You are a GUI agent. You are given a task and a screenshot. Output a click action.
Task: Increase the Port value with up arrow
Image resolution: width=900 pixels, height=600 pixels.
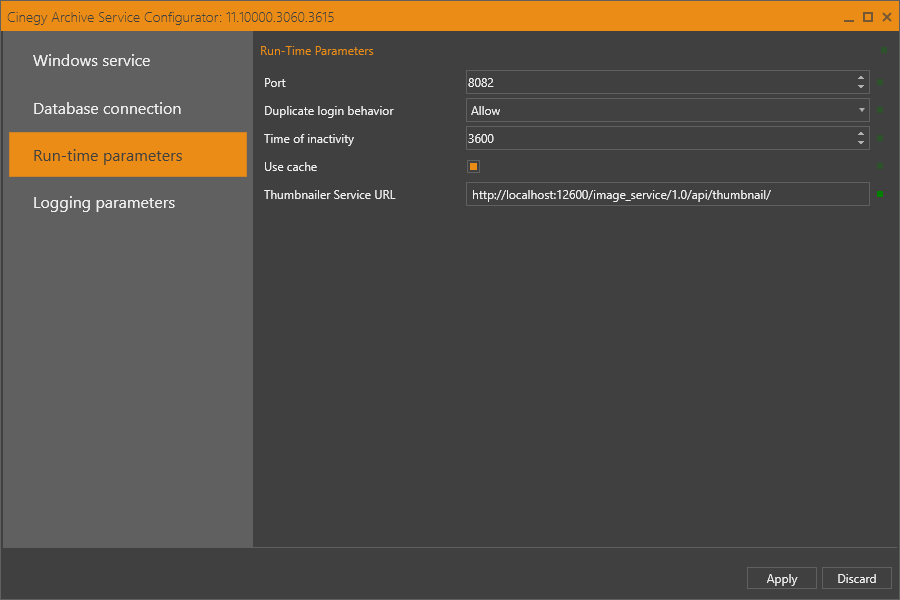pyautogui.click(x=860, y=78)
